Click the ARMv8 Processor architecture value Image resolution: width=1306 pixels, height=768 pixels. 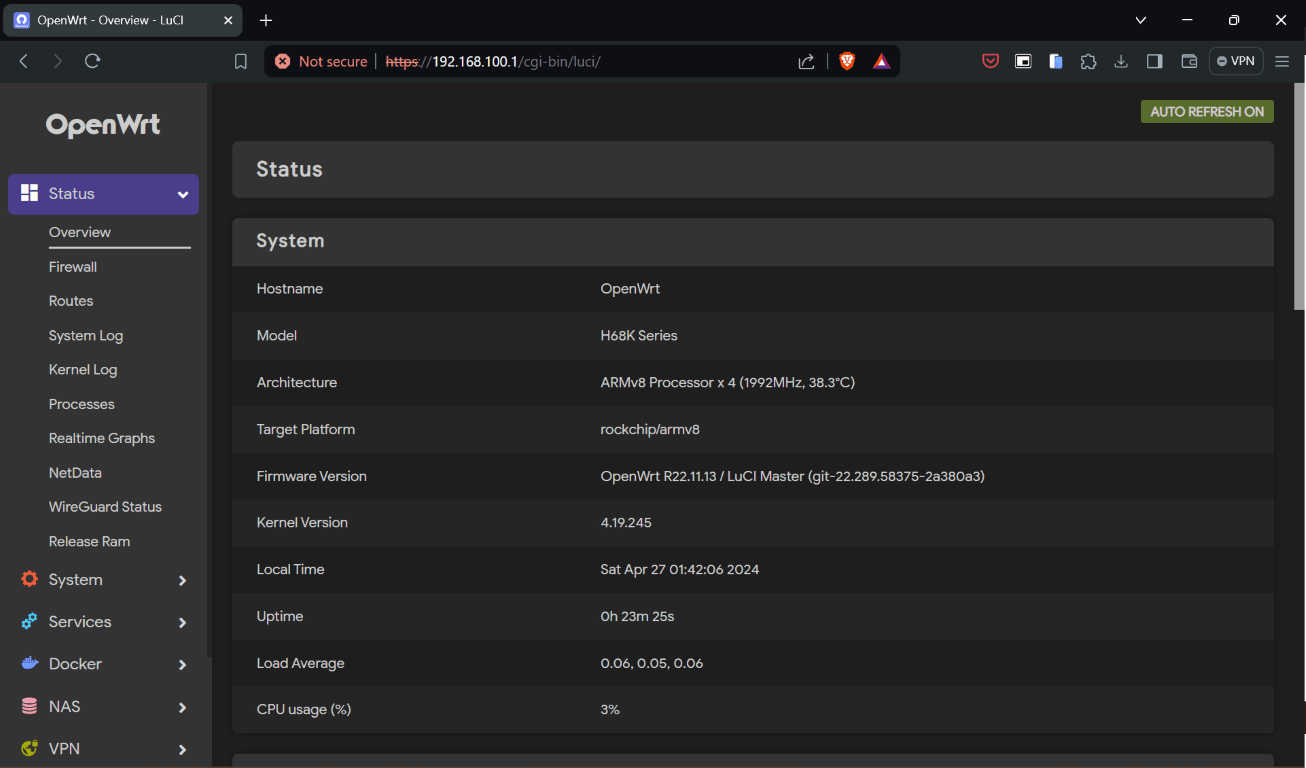pos(727,382)
